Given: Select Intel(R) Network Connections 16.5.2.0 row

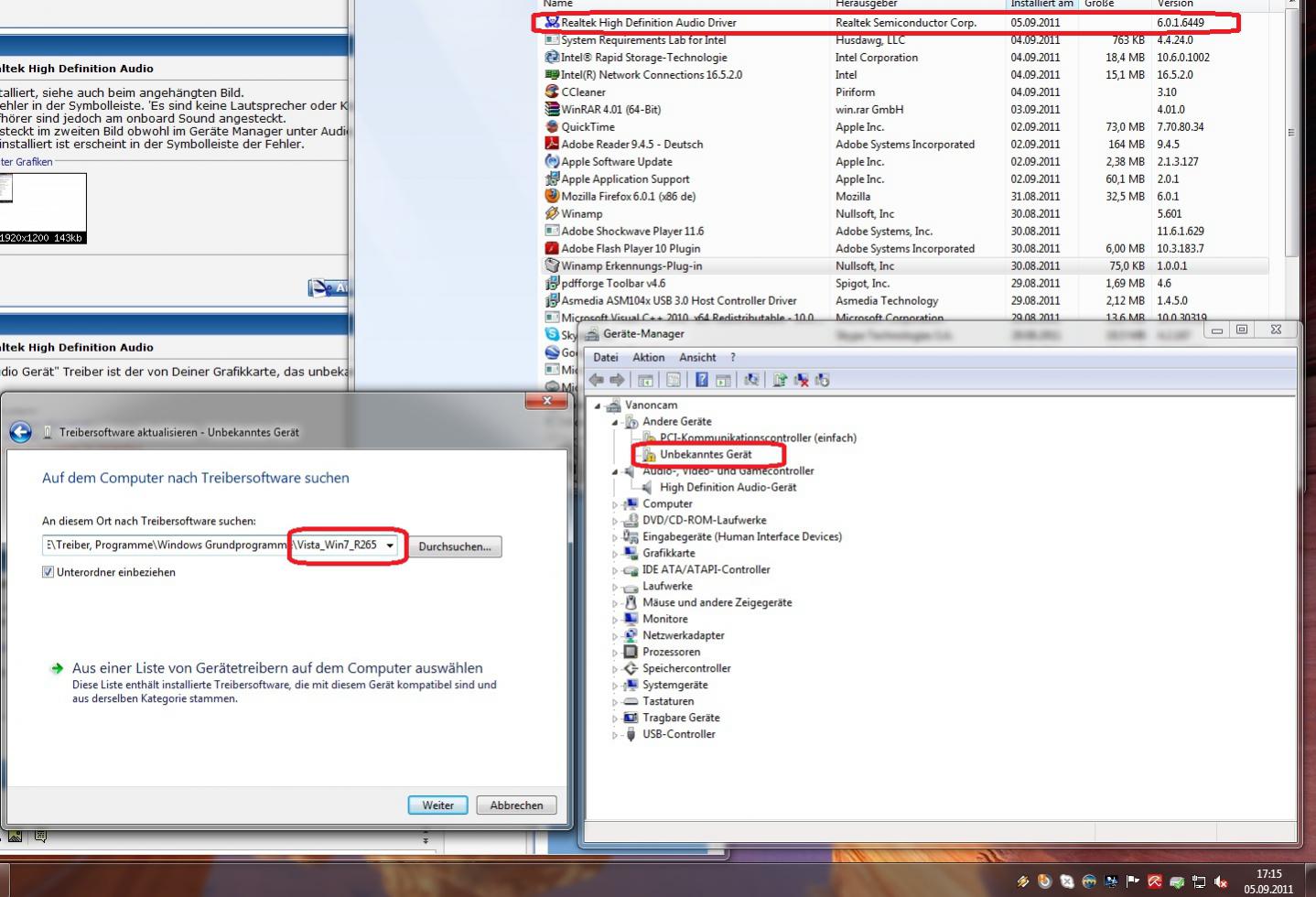Looking at the screenshot, I should (x=906, y=74).
